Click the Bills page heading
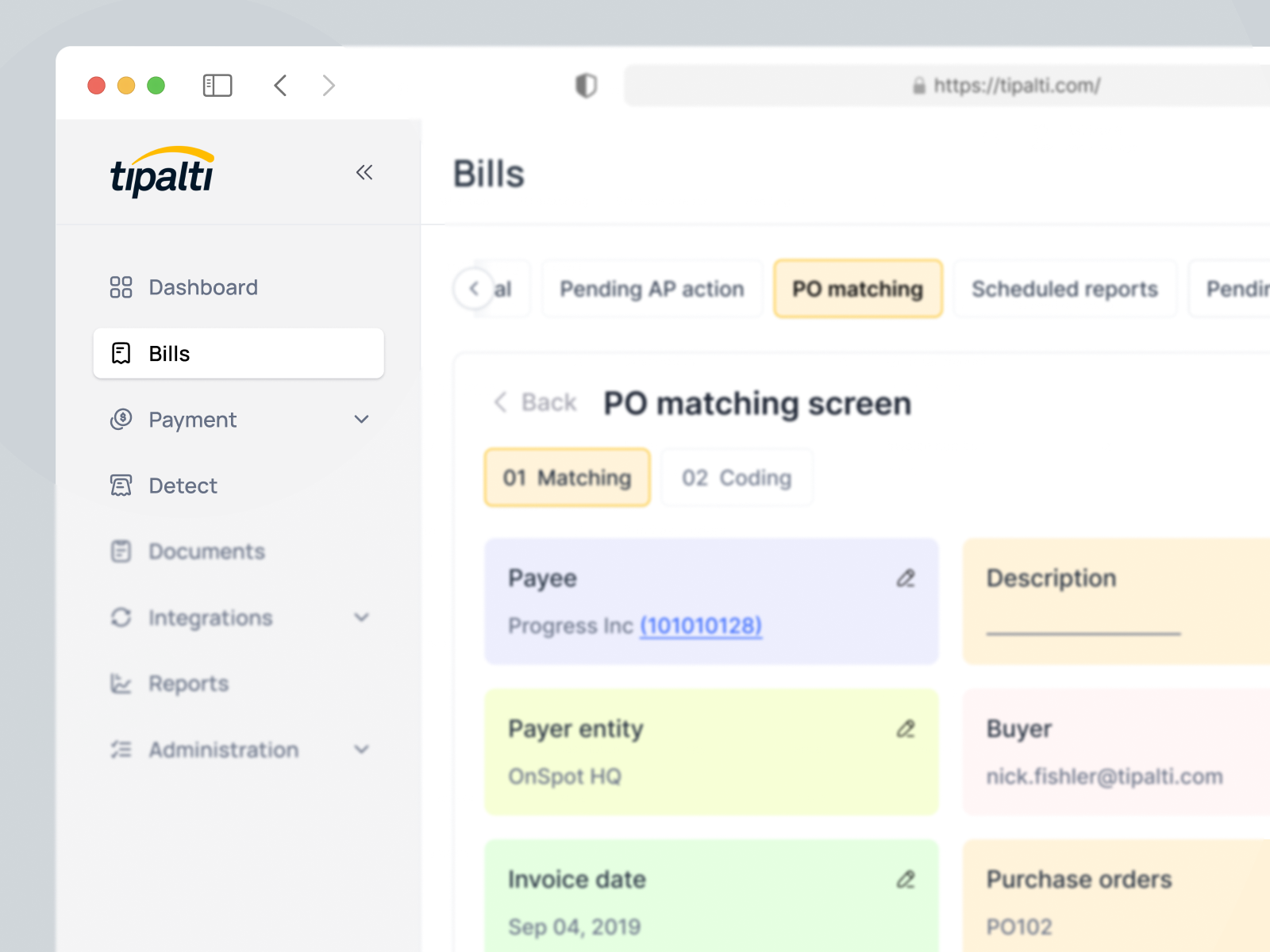This screenshot has height=952, width=1270. pyautogui.click(x=489, y=174)
